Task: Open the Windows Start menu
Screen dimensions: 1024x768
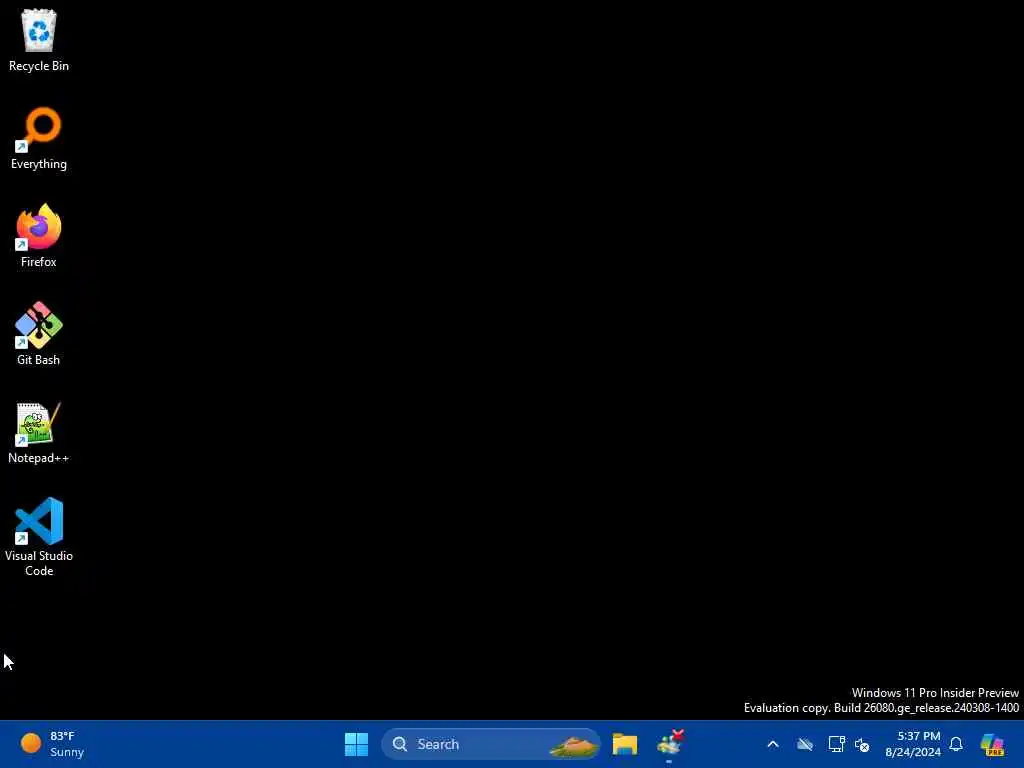Action: click(357, 744)
